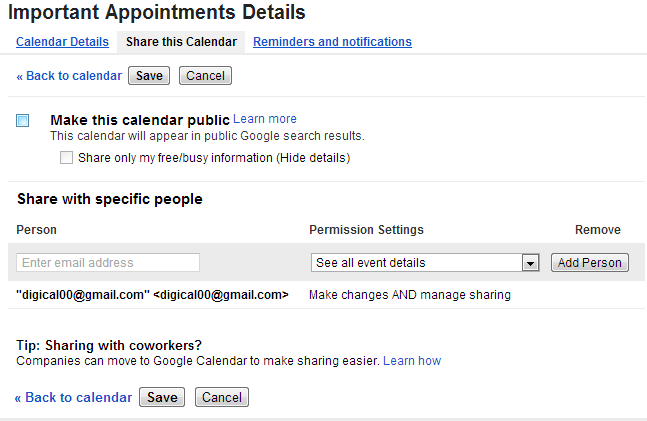
Task: Select the digical00@gmail.com person entry
Action: [152, 295]
